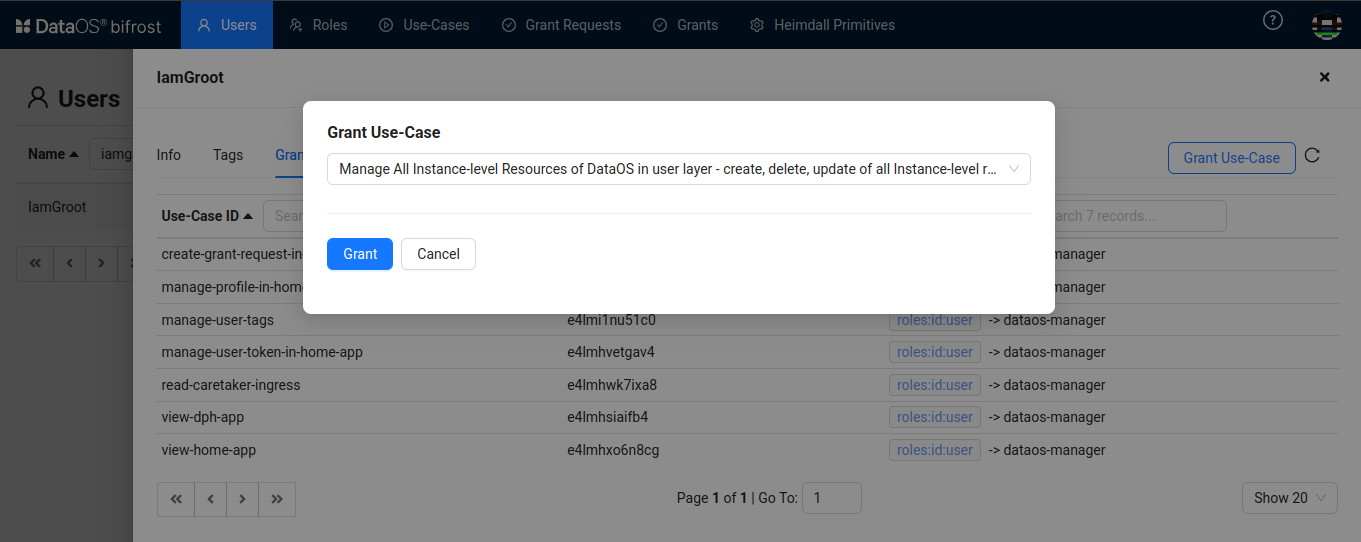Screen dimensions: 1361x542
Task: Expand the use-case selection dropdown in dialog
Action: pyautogui.click(x=679, y=169)
